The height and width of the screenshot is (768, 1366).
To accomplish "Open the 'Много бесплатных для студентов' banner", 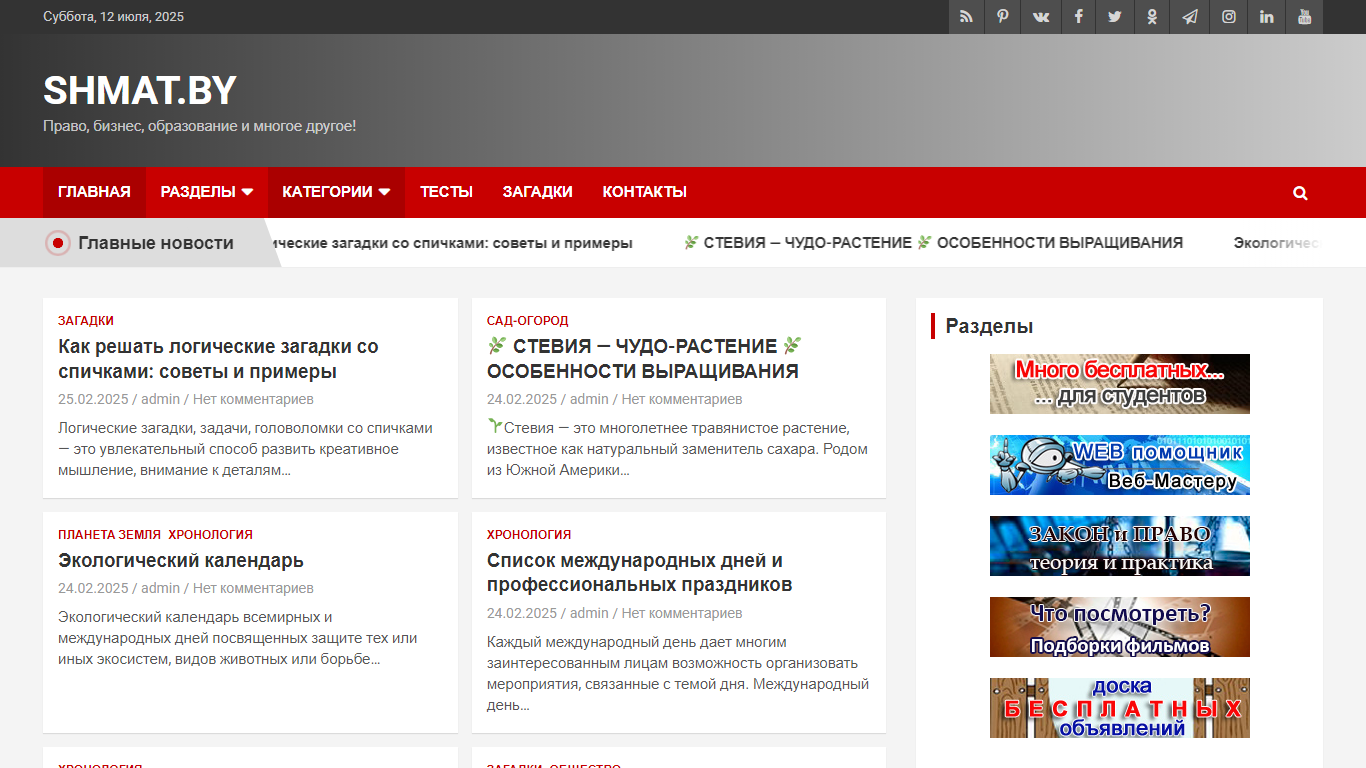I will 1119,384.
